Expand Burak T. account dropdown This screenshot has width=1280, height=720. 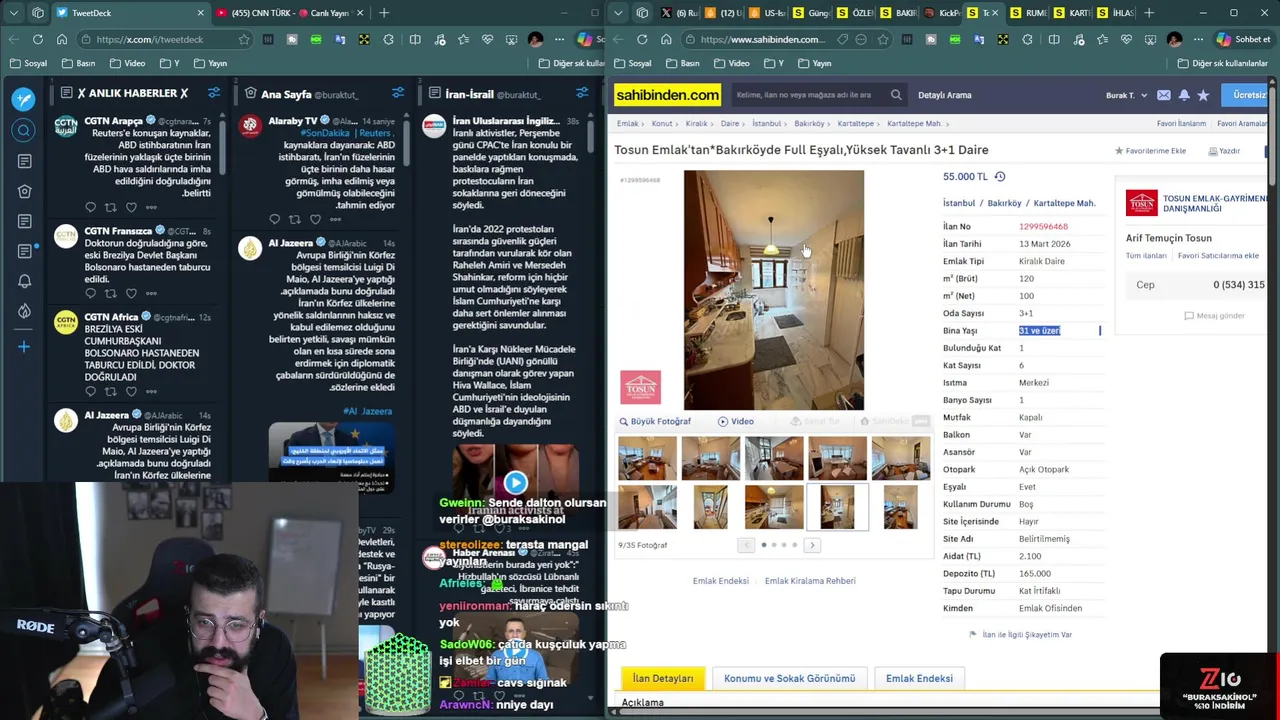pos(1127,95)
